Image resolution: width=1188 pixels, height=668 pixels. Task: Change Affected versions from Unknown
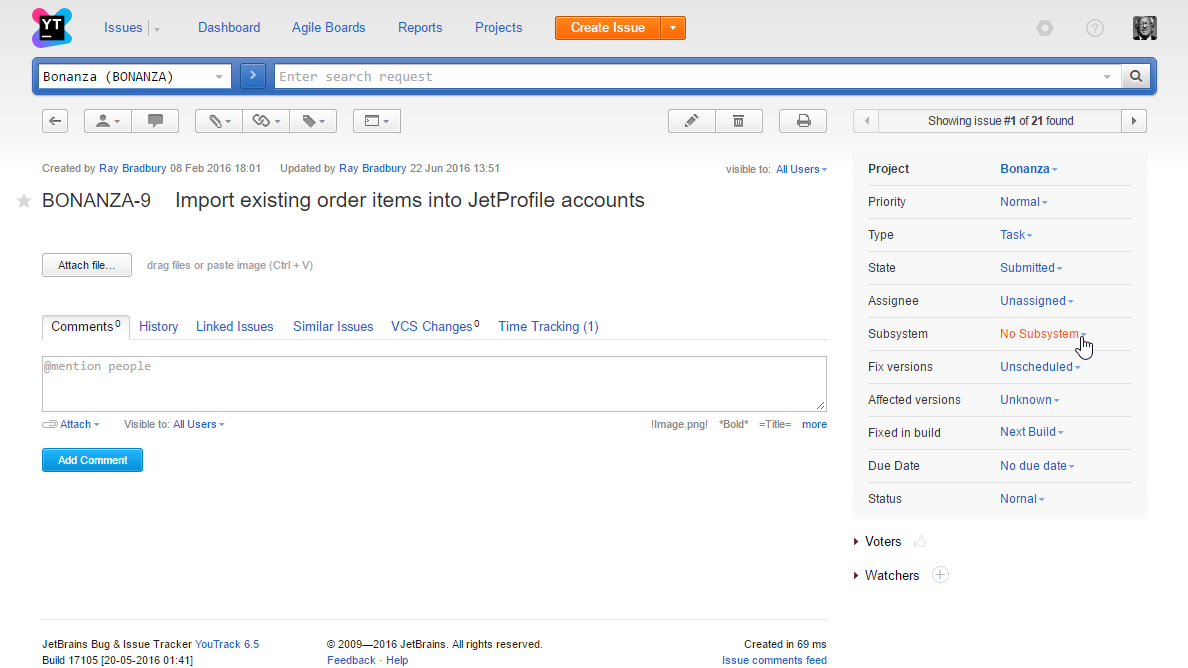click(1030, 400)
